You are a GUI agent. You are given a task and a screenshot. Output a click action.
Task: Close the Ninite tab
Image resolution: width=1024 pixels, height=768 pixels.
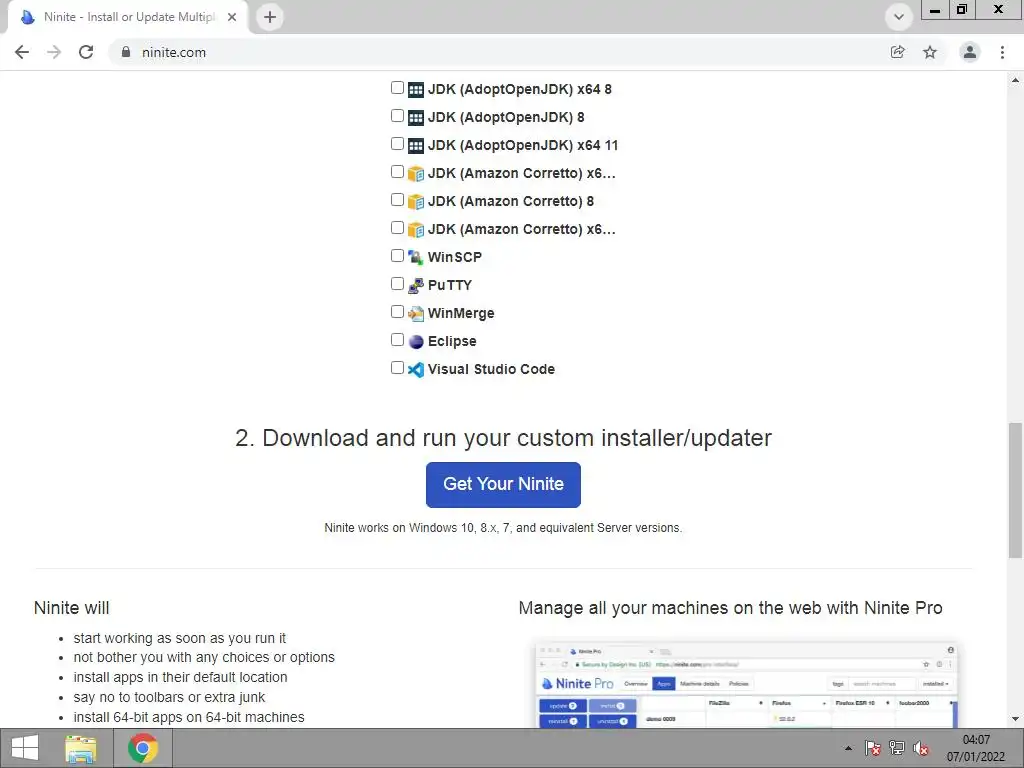(x=232, y=17)
